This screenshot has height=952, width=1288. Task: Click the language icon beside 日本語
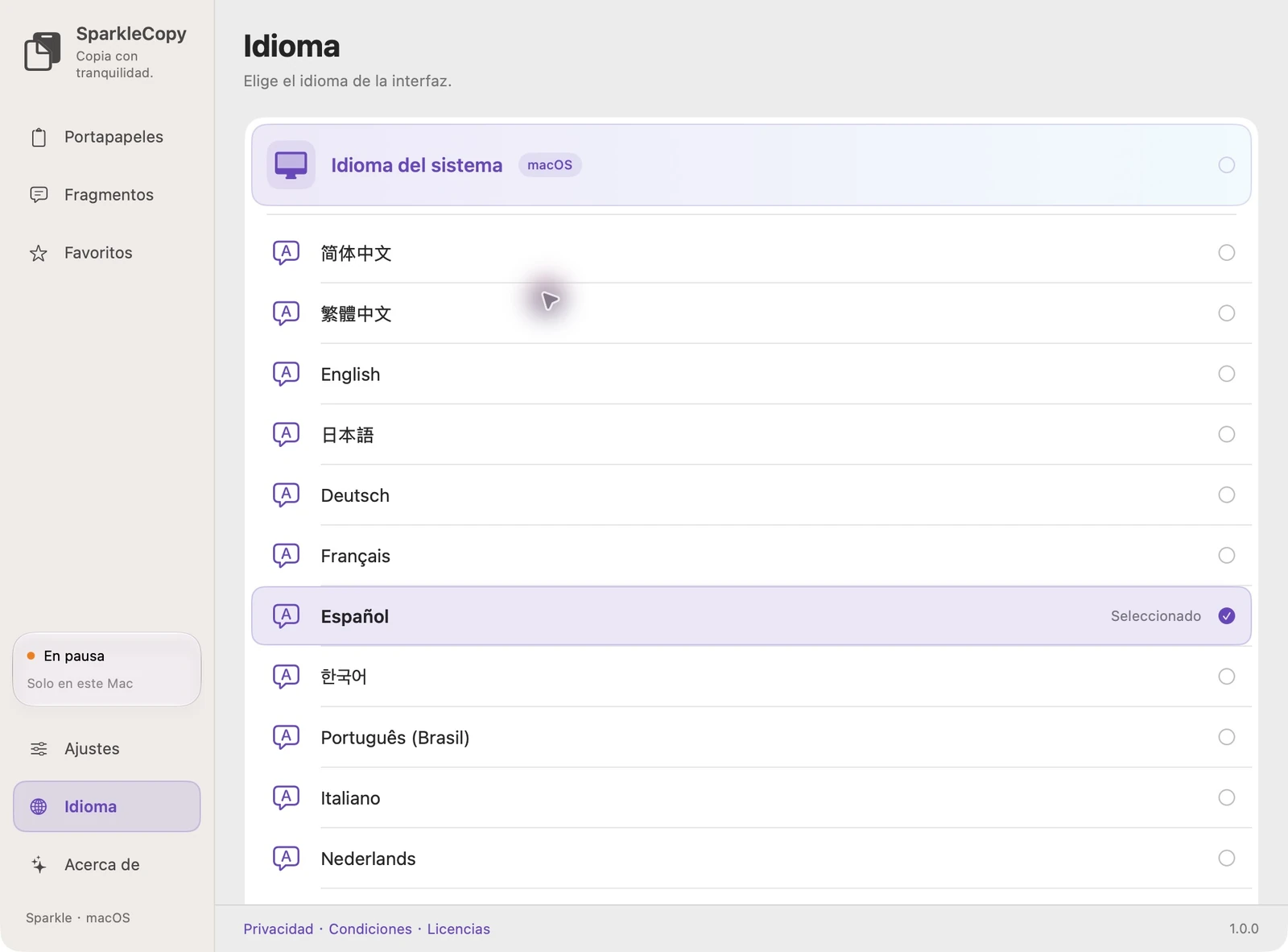pos(287,434)
